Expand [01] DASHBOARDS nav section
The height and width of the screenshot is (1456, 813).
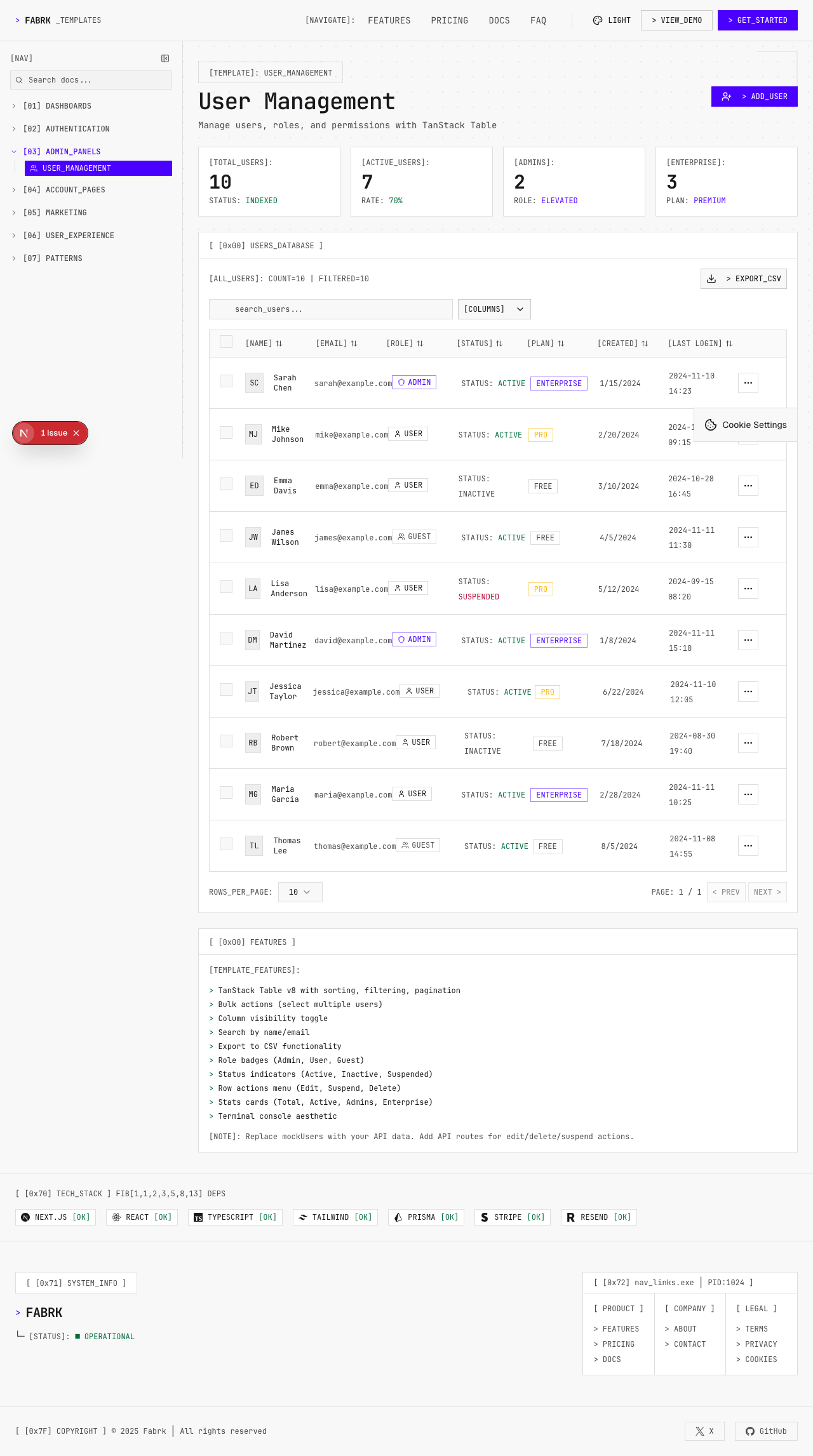point(91,106)
